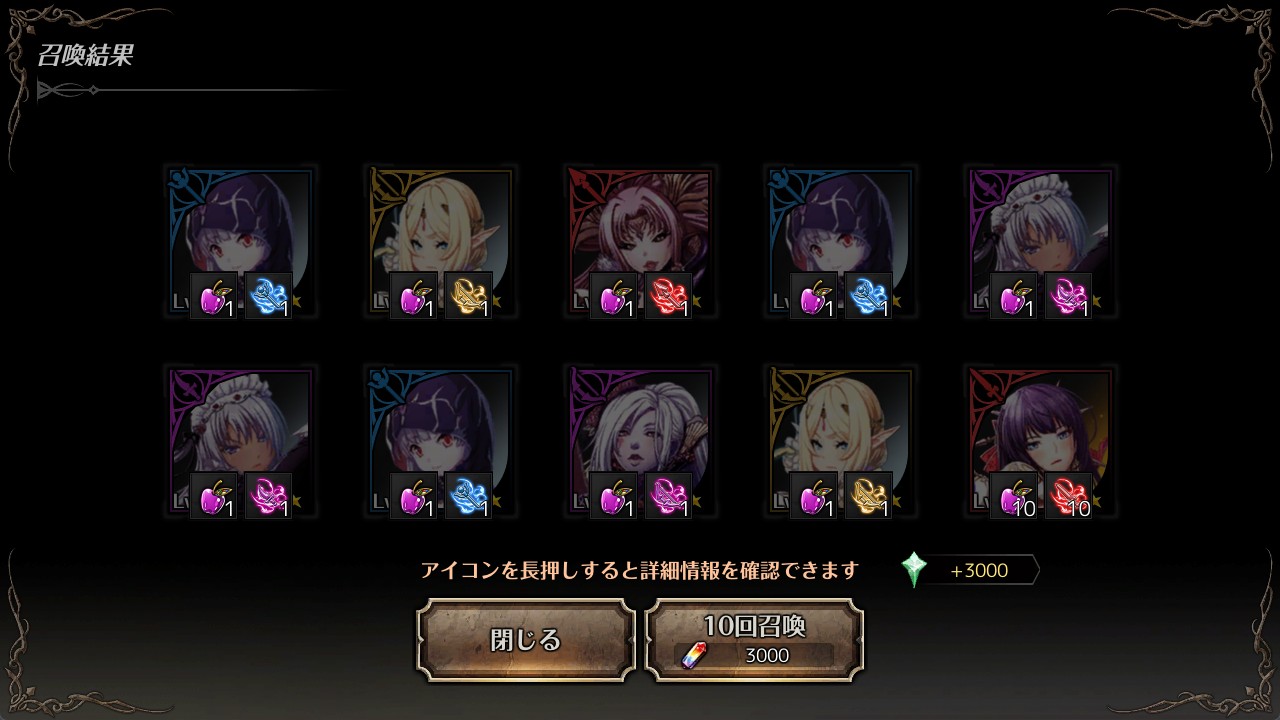Click maid character card in top row
Viewport: 1280px width, 720px height.
pos(1040,242)
